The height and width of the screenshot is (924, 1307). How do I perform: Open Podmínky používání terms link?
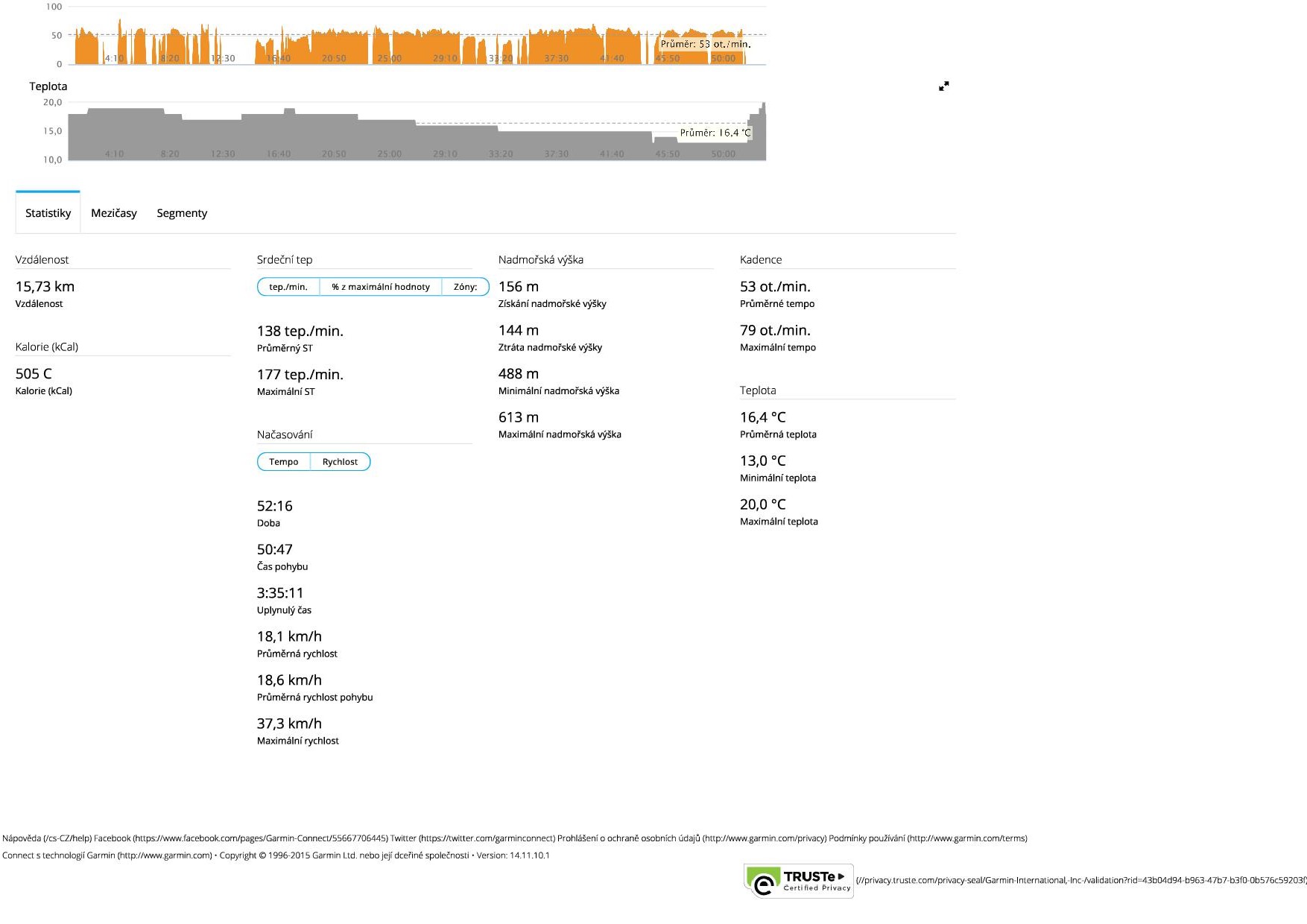pos(928,838)
